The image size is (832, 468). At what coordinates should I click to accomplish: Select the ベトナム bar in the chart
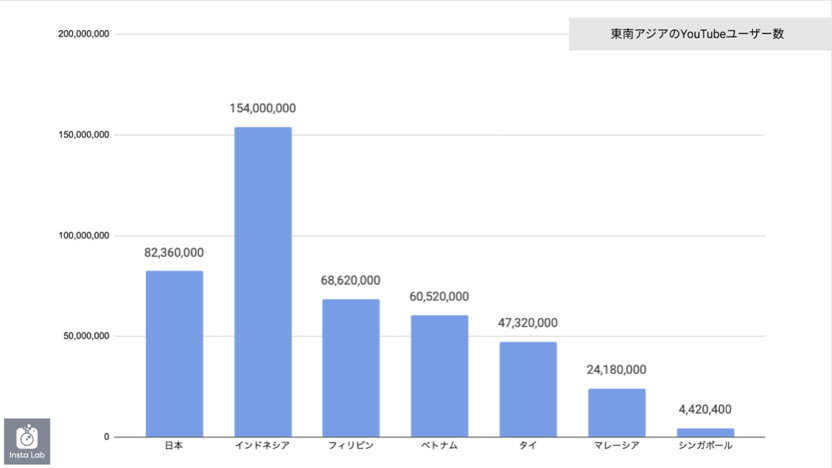point(439,376)
